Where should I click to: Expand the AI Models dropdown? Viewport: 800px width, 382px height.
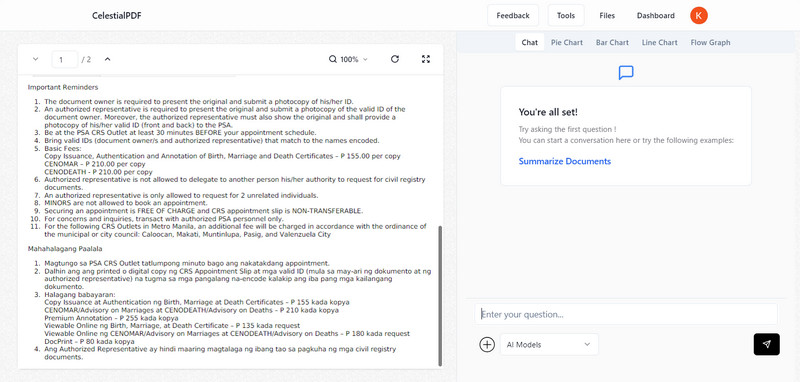tap(549, 345)
